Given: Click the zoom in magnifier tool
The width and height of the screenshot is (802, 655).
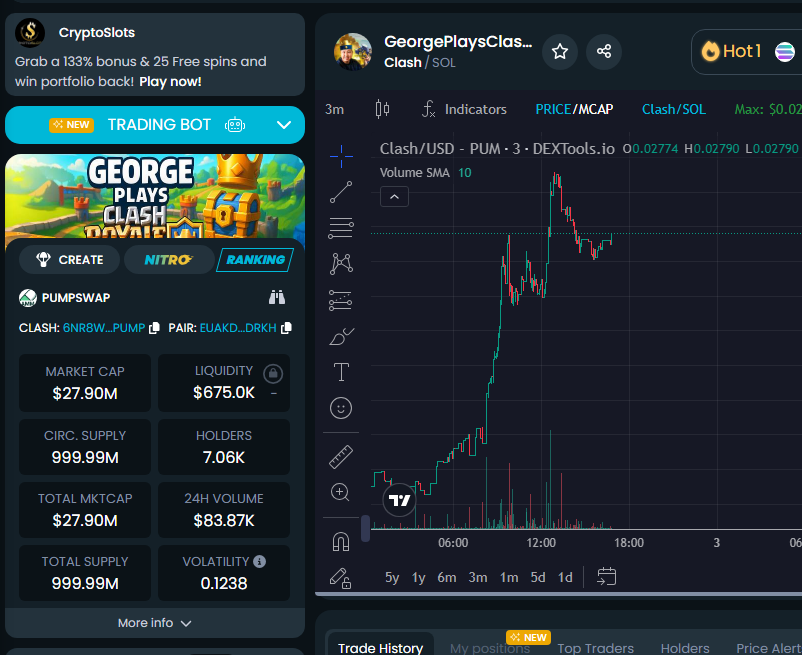Looking at the screenshot, I should [341, 492].
